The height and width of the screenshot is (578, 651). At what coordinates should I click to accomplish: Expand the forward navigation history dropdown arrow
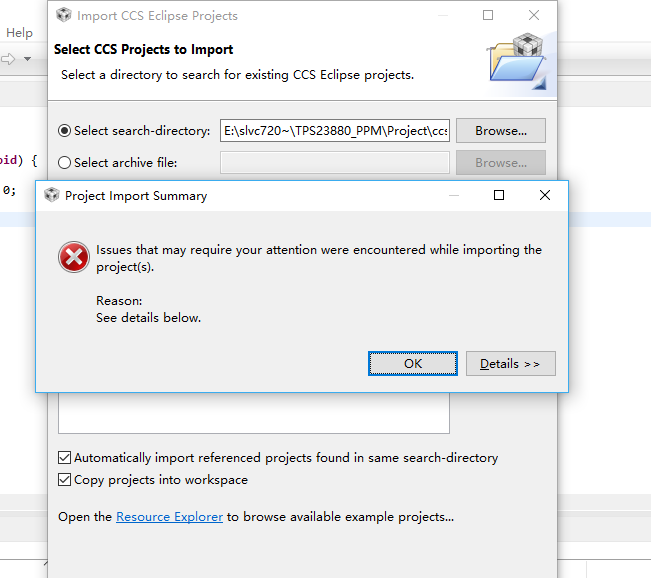coord(27,59)
